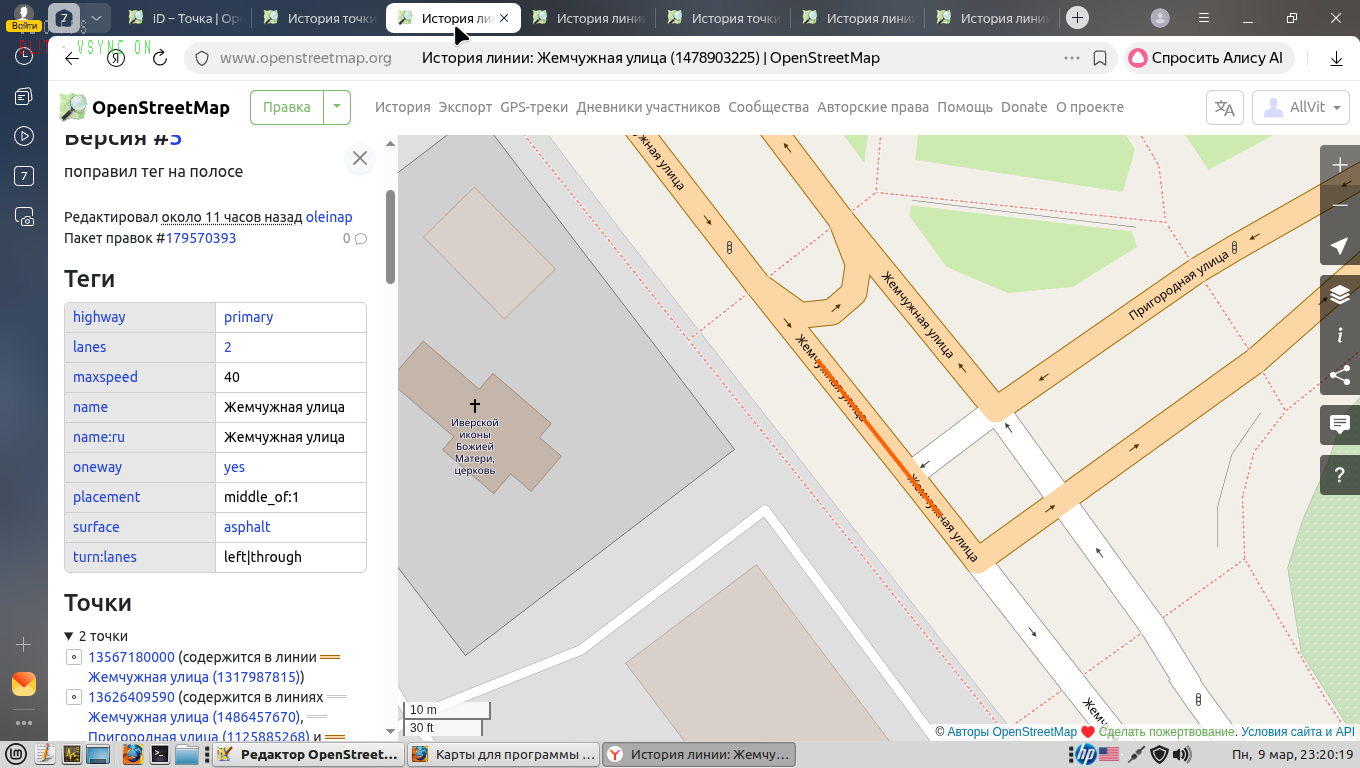The height and width of the screenshot is (768, 1360).
Task: Collapse the '2 точки' nodes list
Action: point(69,636)
